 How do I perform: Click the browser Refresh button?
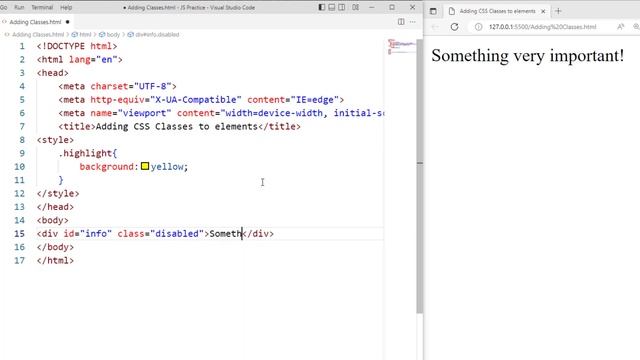tap(454, 27)
